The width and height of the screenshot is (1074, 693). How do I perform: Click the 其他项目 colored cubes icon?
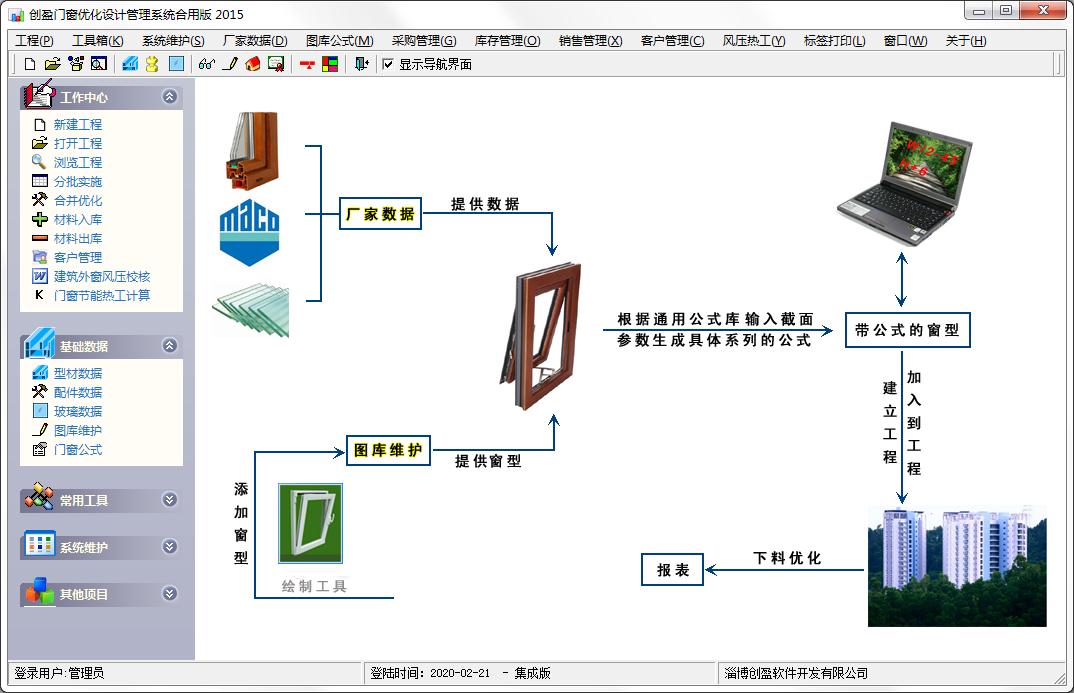[39, 591]
